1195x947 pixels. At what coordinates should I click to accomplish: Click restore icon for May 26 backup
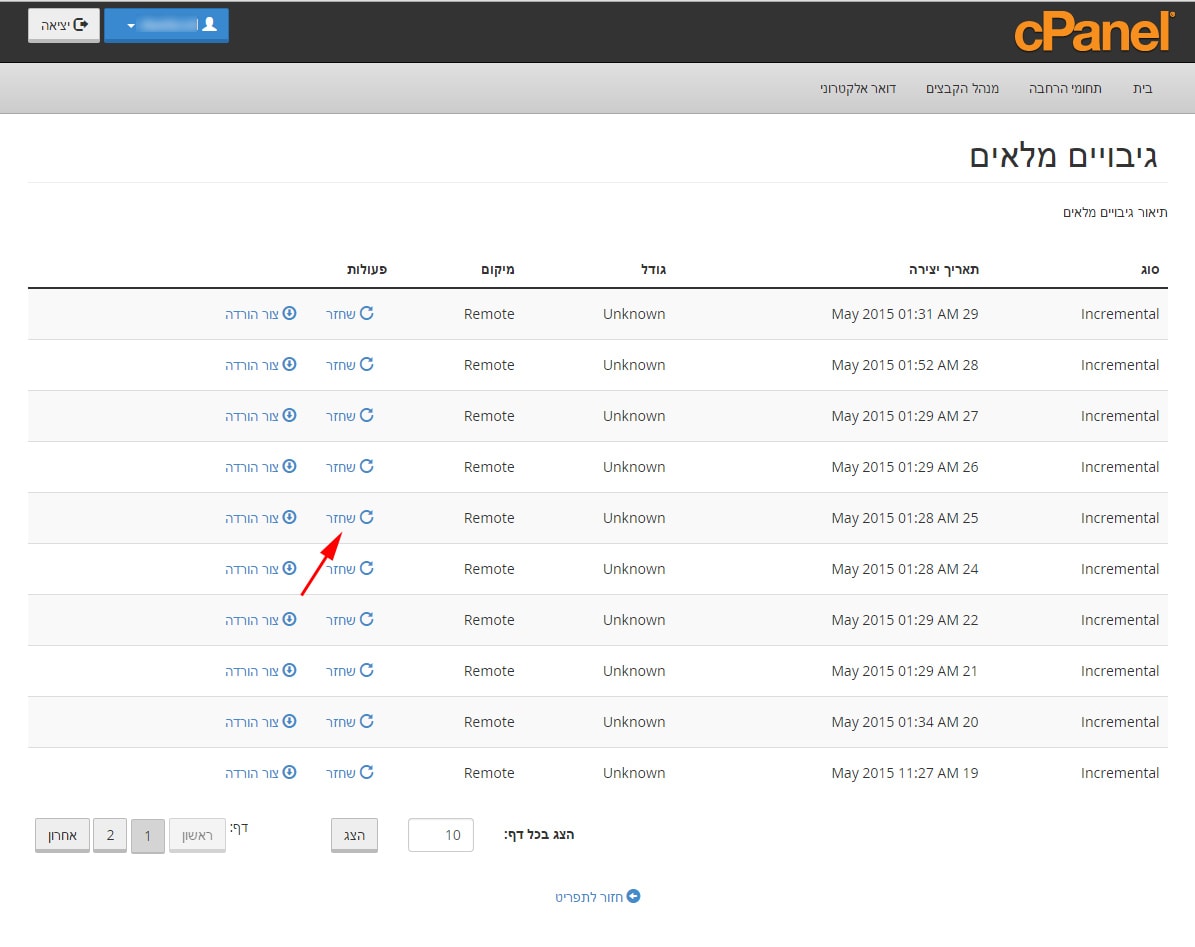(367, 466)
